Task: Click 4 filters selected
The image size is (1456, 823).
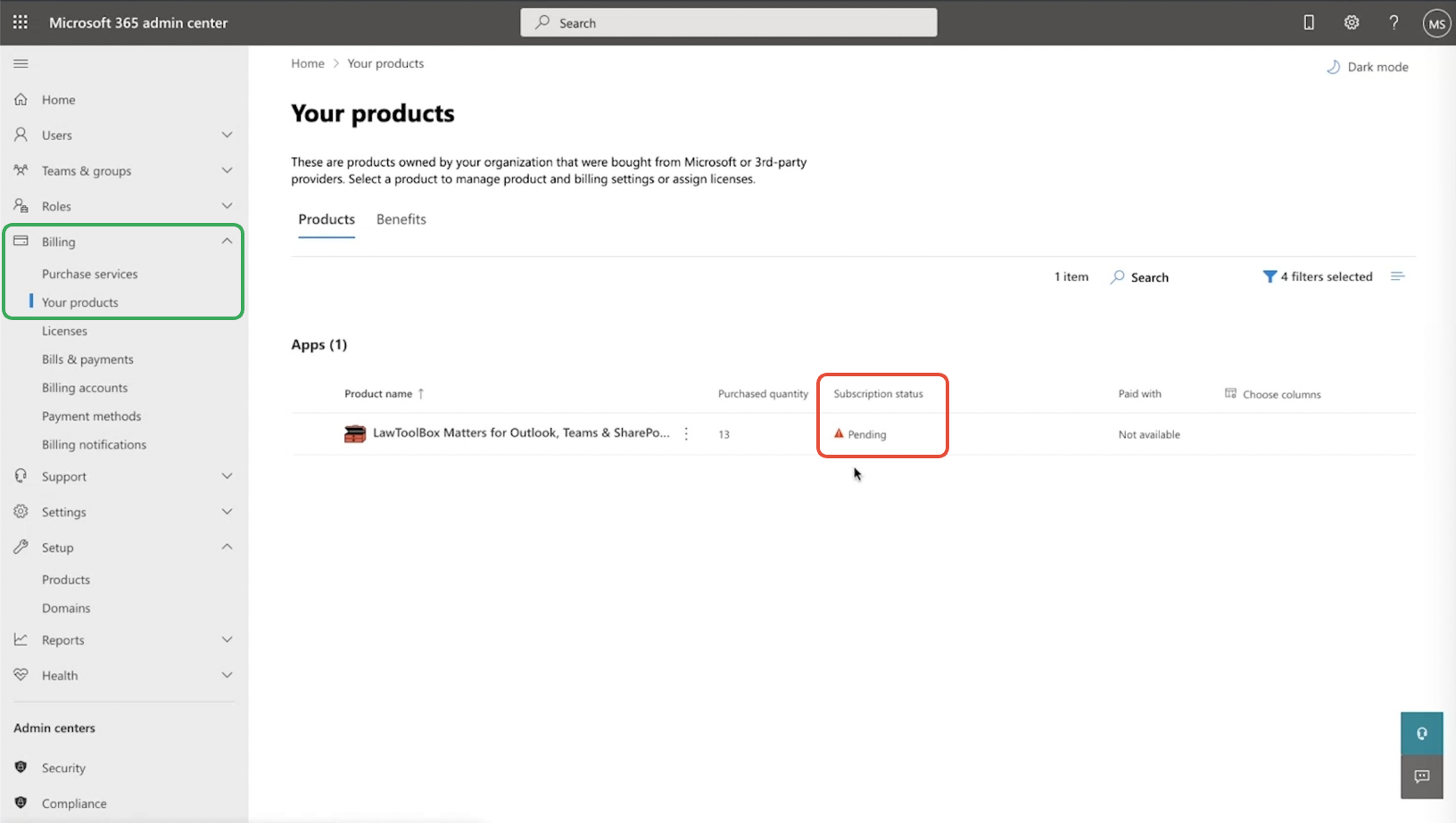Action: point(1317,276)
